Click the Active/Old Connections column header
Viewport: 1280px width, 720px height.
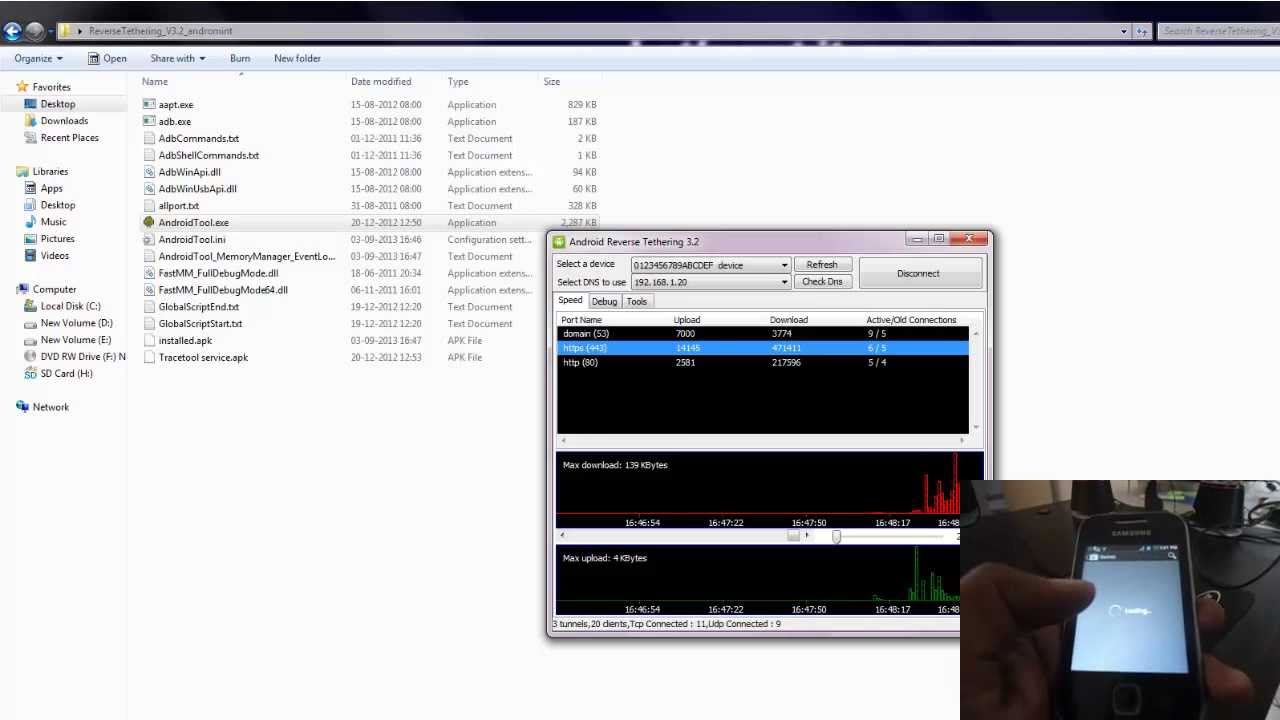911,320
